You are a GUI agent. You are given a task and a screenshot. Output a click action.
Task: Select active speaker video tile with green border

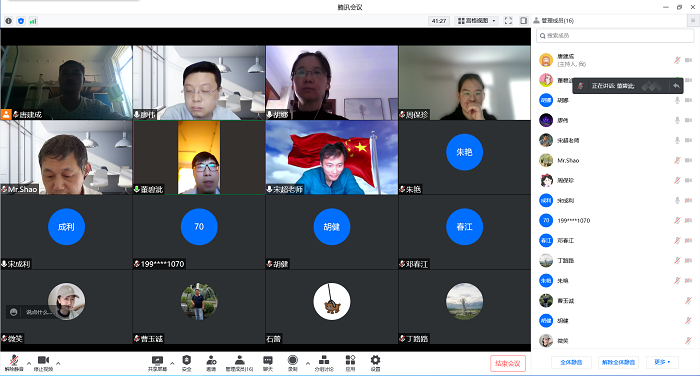point(199,157)
